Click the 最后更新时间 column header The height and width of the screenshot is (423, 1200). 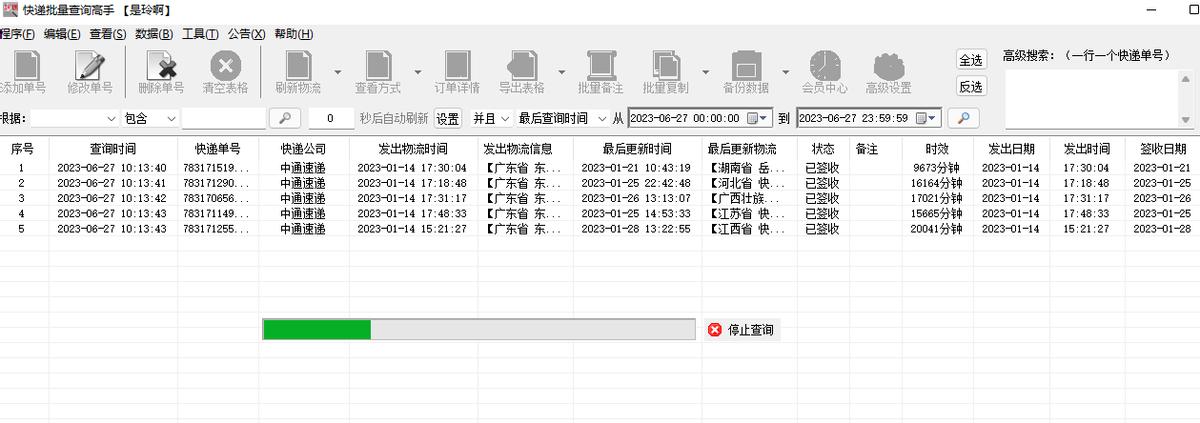[x=637, y=148]
